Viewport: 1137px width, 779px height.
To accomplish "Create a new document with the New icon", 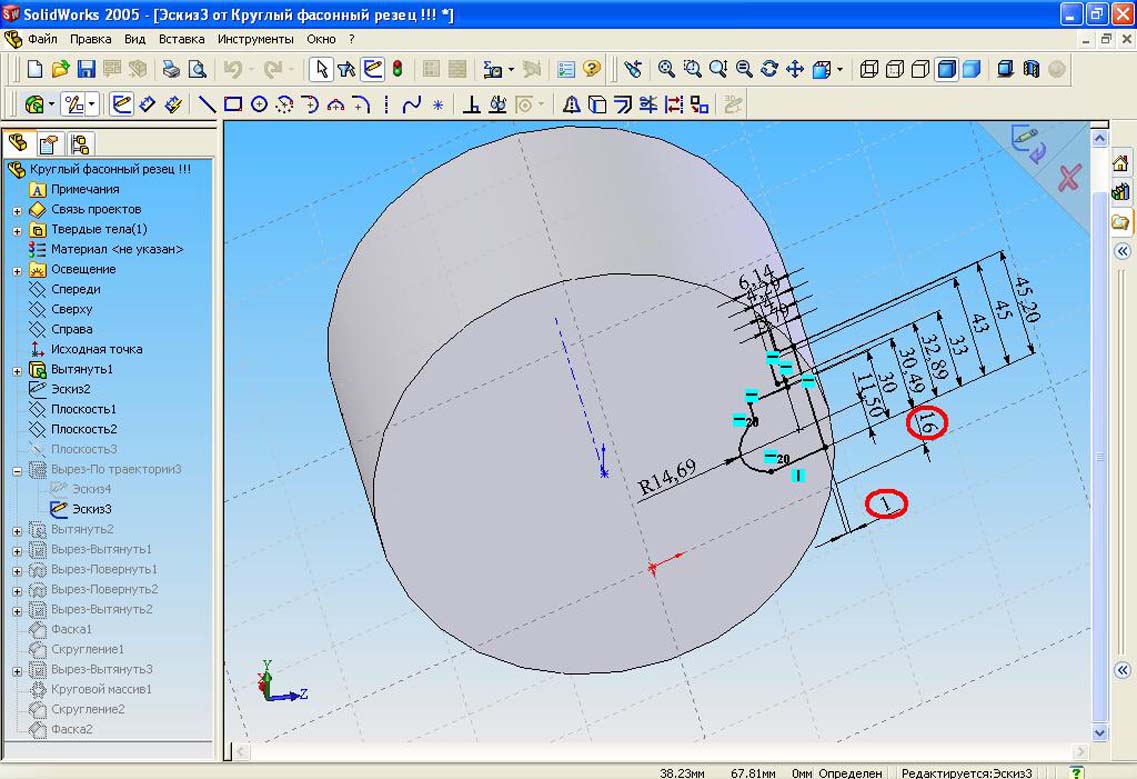I will click(x=34, y=69).
